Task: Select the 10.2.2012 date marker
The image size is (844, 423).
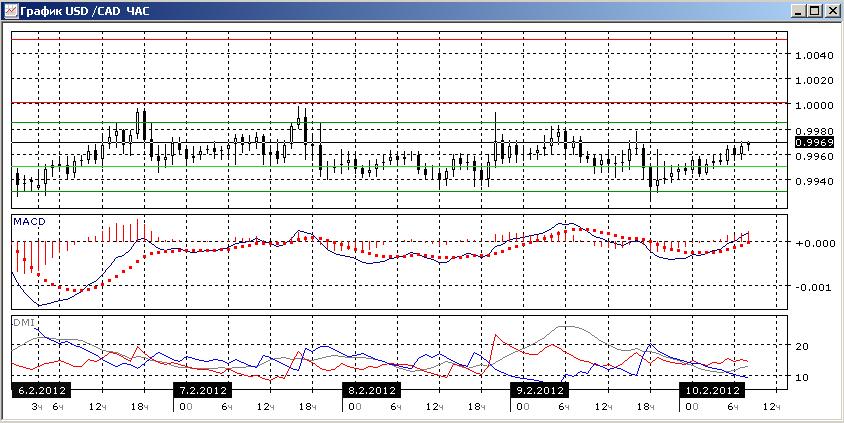Action: (713, 390)
